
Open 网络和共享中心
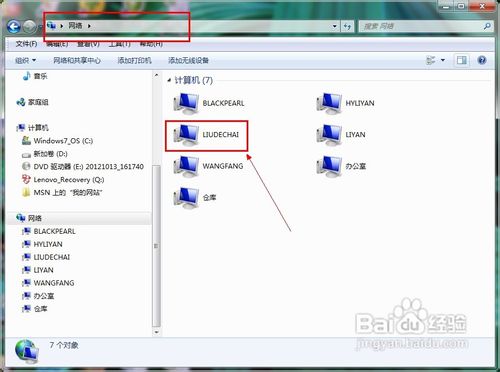(x=77, y=60)
